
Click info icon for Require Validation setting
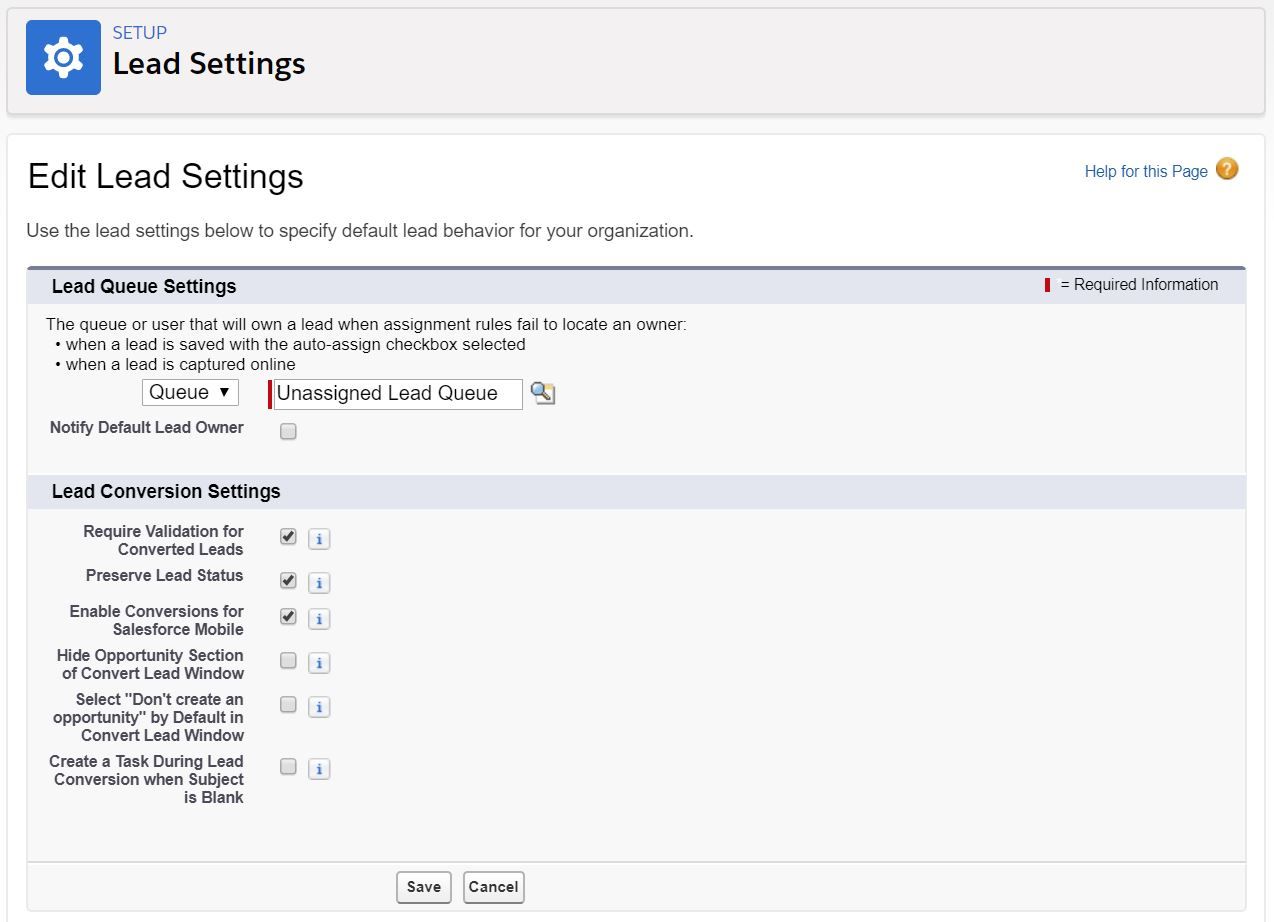(x=319, y=539)
